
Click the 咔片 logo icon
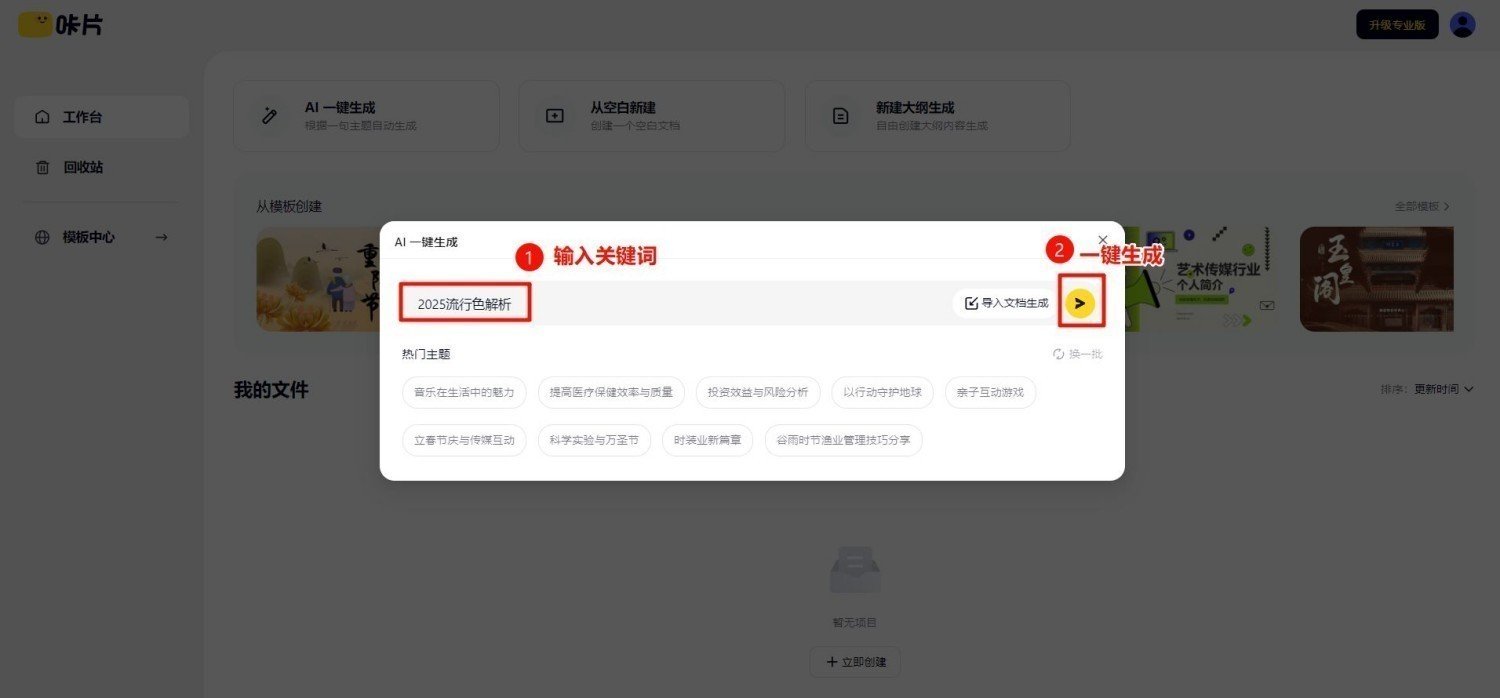[x=35, y=24]
